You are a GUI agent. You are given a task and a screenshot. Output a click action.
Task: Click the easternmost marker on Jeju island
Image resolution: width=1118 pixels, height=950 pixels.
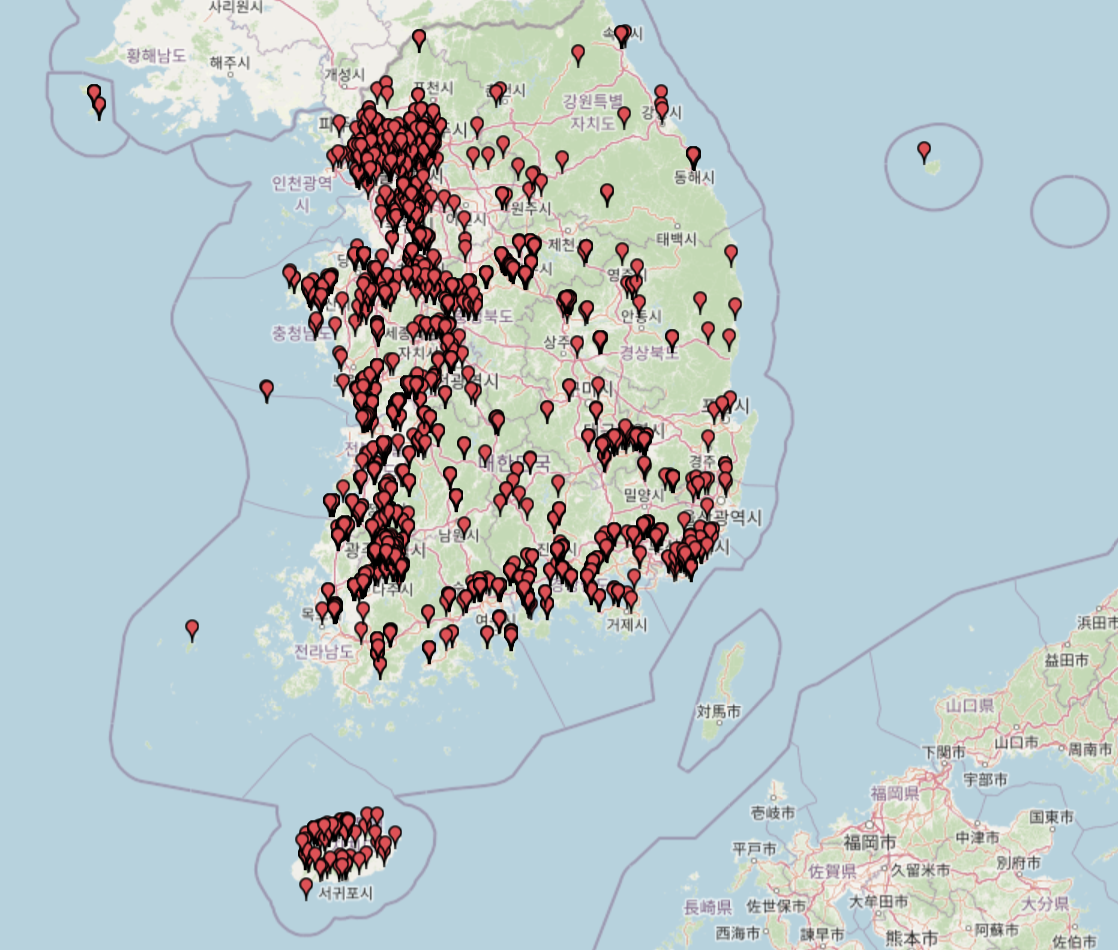394,834
